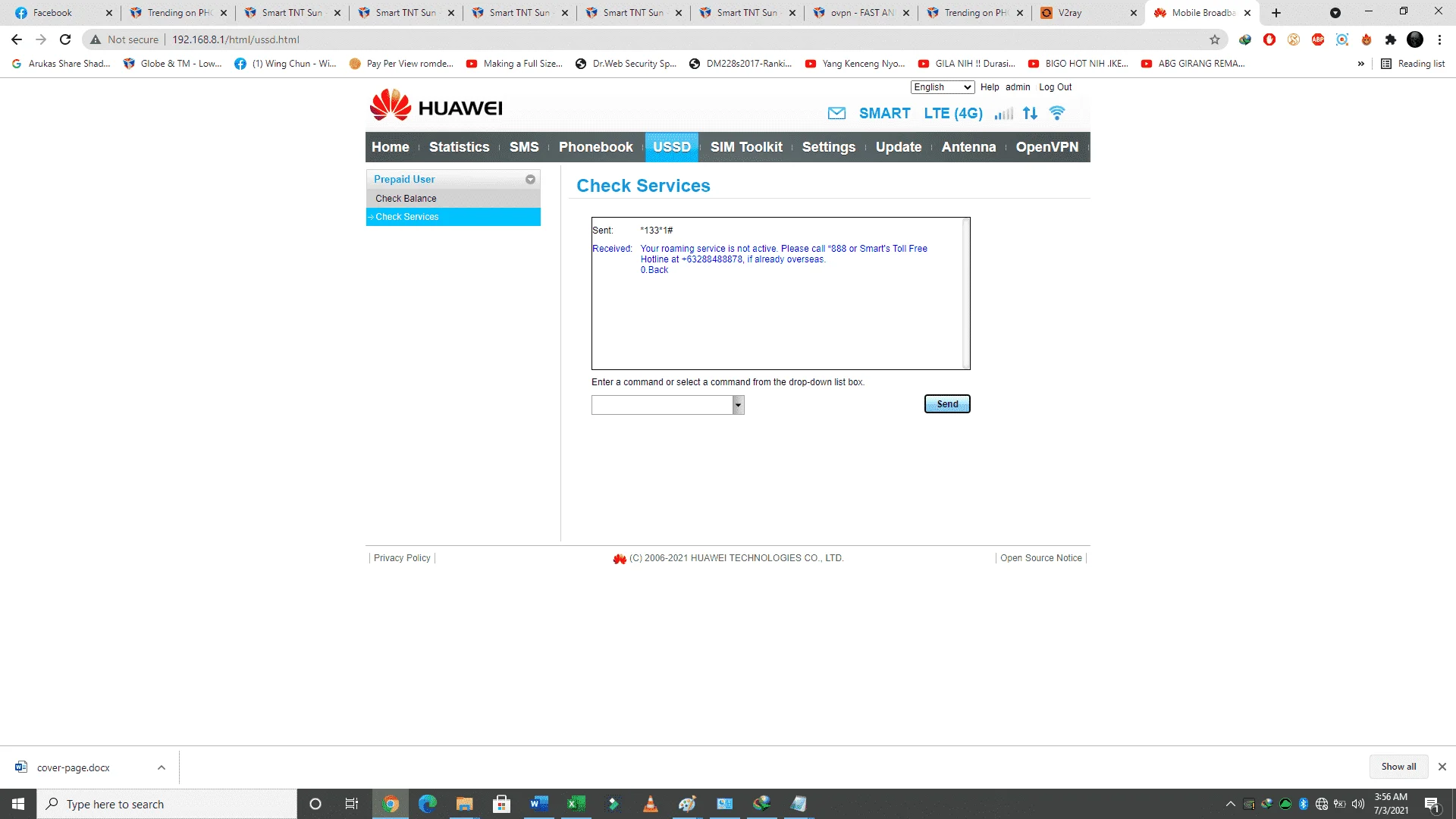This screenshot has height=819, width=1456.
Task: Open VLC media player from the taskbar
Action: (x=651, y=804)
